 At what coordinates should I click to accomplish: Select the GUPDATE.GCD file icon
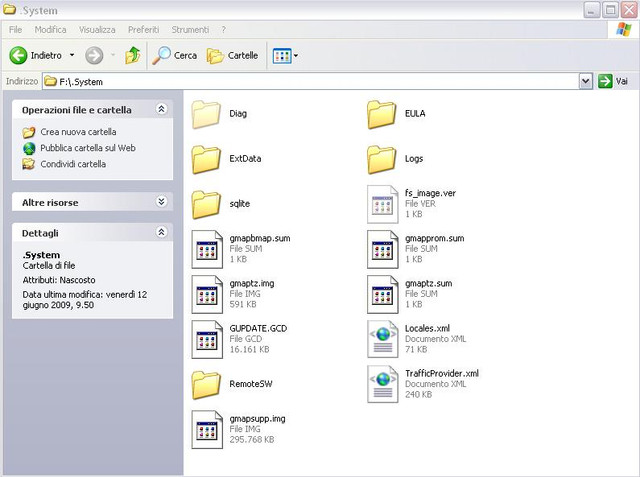(207, 339)
